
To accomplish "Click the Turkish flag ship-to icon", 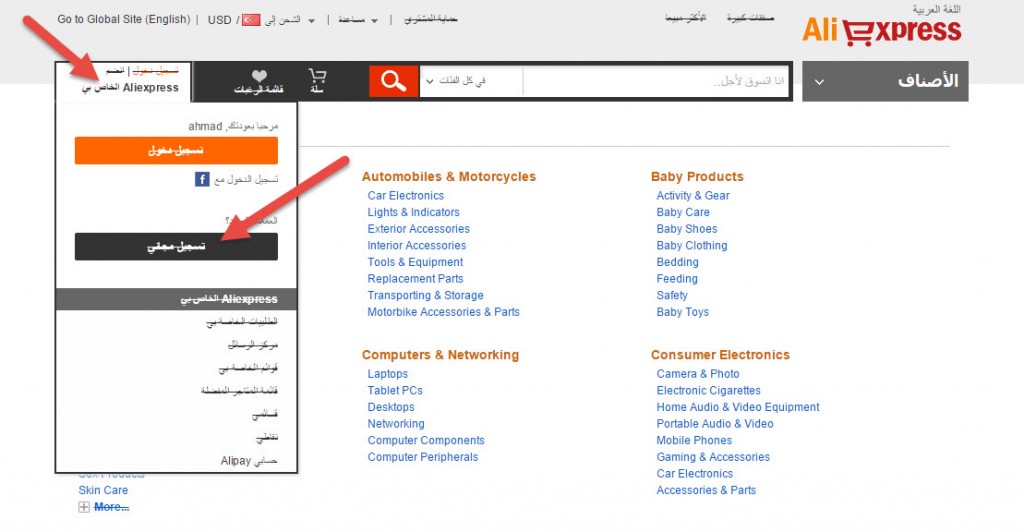I will [251, 20].
